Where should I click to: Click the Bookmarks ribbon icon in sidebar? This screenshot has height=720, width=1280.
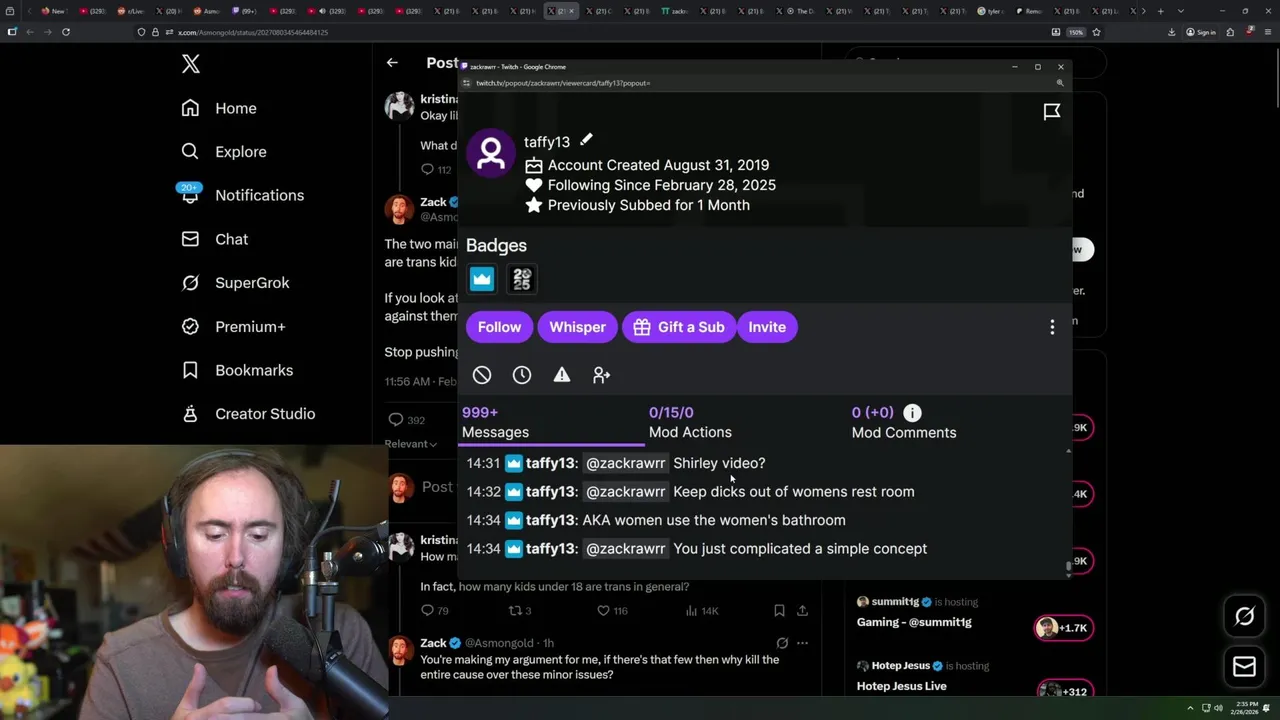pyautogui.click(x=190, y=370)
